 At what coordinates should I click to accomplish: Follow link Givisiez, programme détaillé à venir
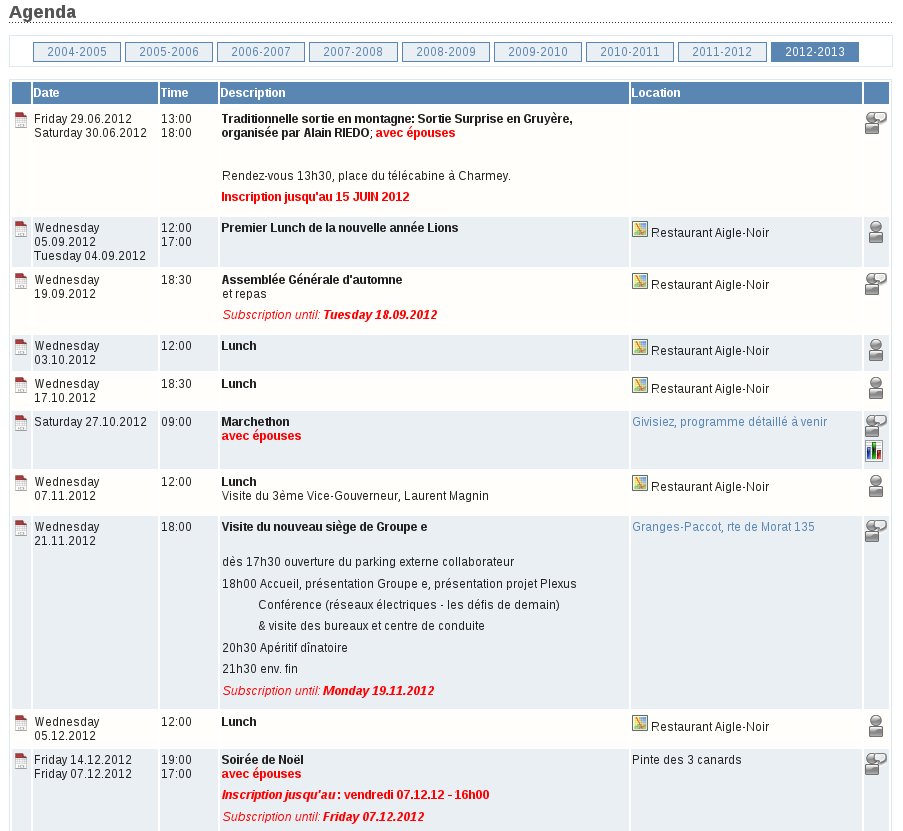(730, 422)
